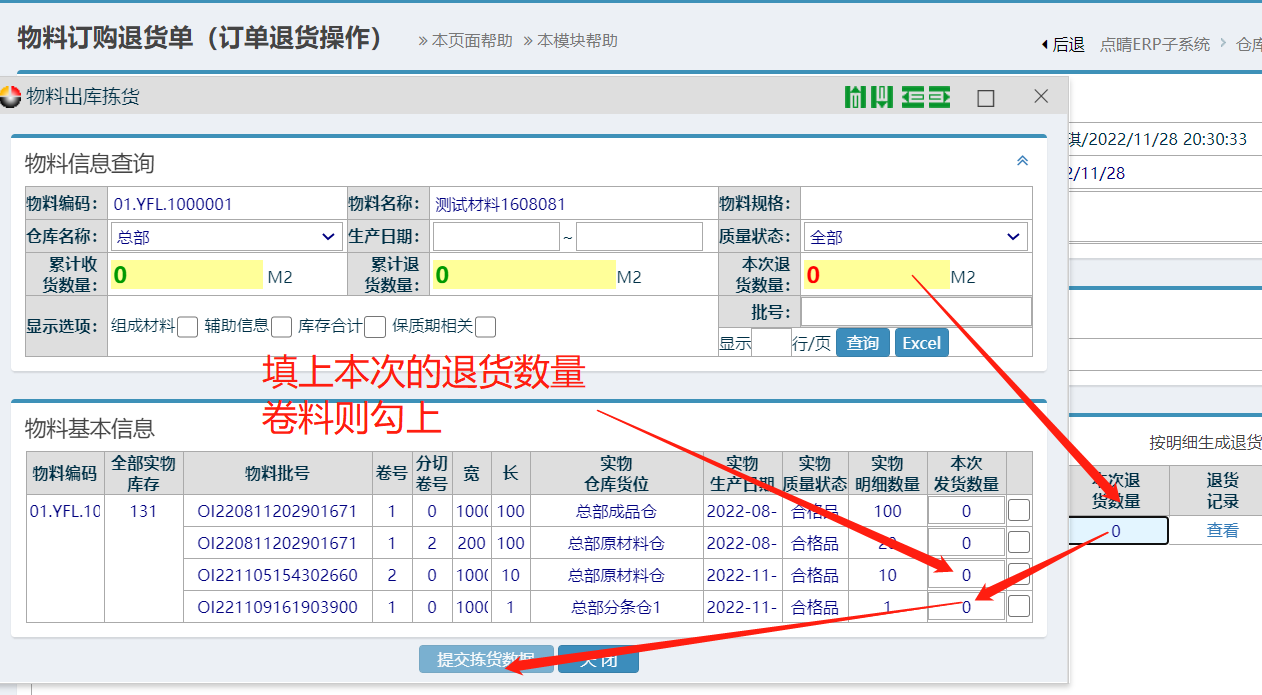Expand the 质量状态 dropdown
Screen dimensions: 1262x695
[915, 237]
